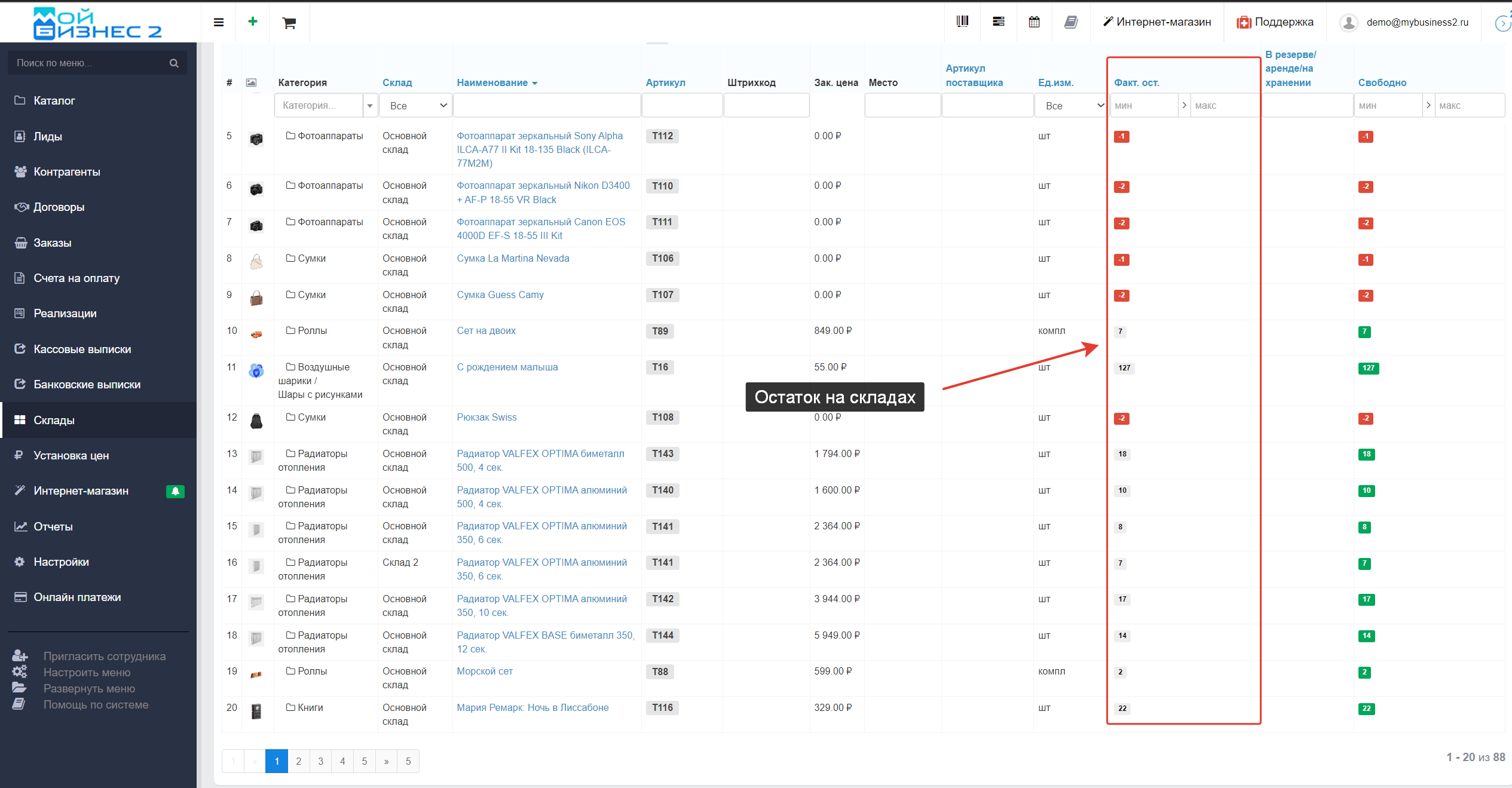Expand the Категория filter dropdown

click(370, 106)
